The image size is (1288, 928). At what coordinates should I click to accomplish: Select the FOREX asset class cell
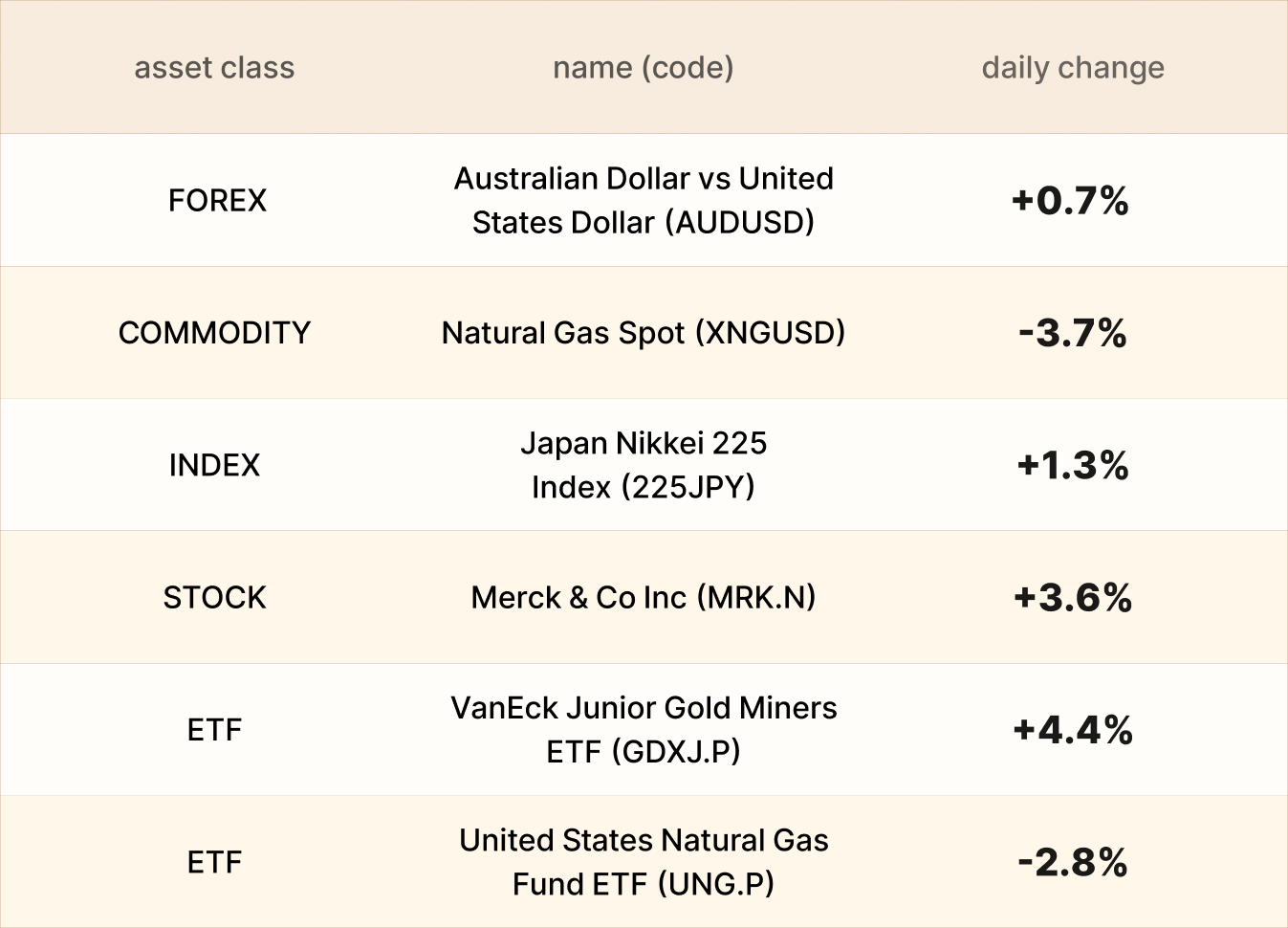point(217,200)
